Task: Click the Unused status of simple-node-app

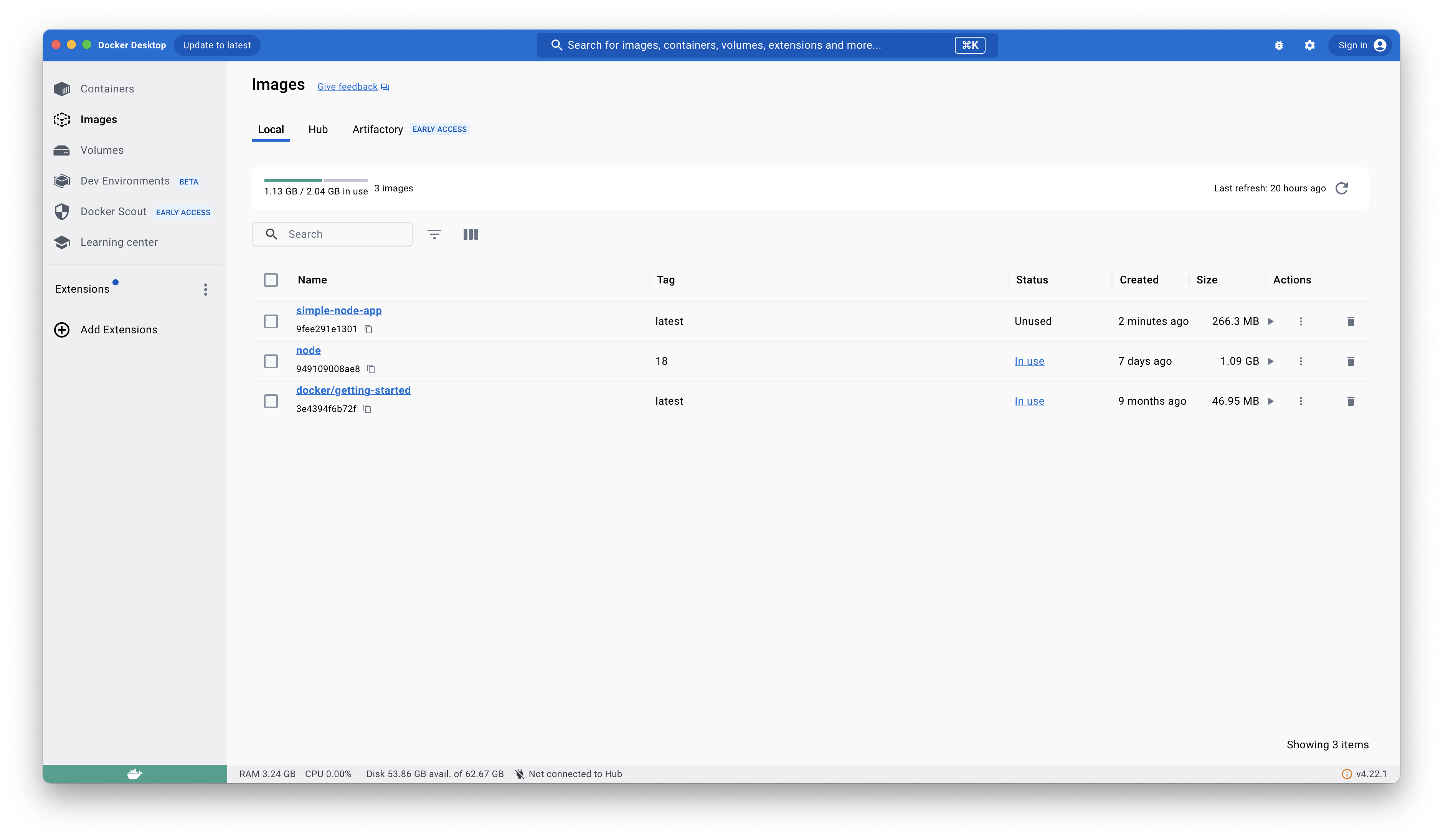Action: (1033, 321)
